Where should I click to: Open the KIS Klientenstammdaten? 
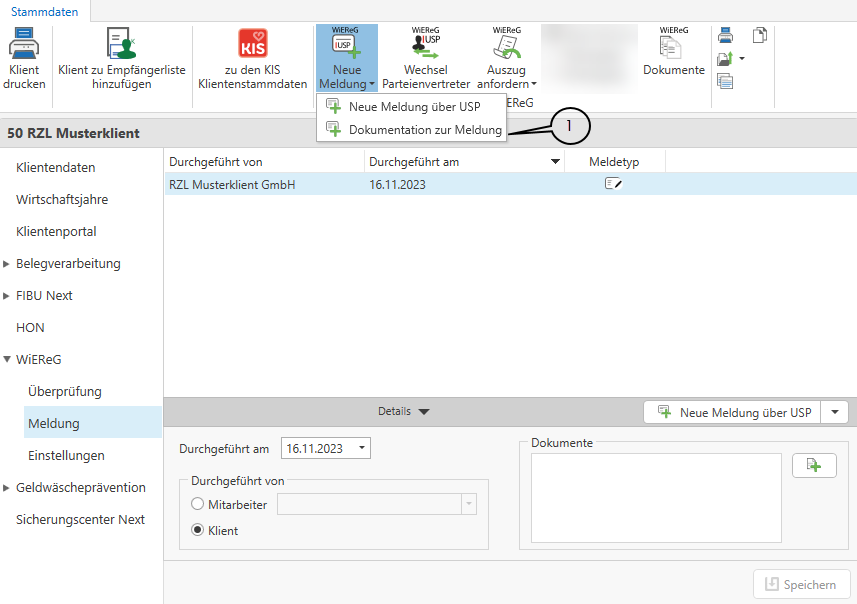pyautogui.click(x=253, y=45)
